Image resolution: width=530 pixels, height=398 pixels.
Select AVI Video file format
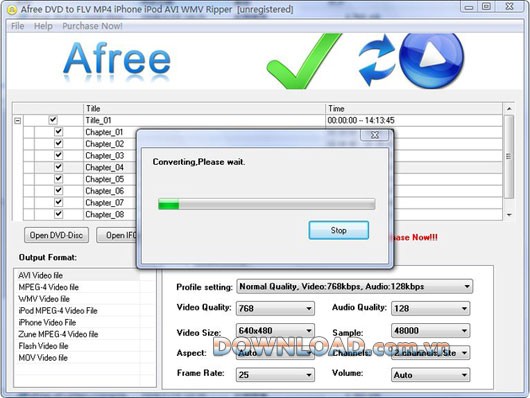pyautogui.click(x=41, y=275)
